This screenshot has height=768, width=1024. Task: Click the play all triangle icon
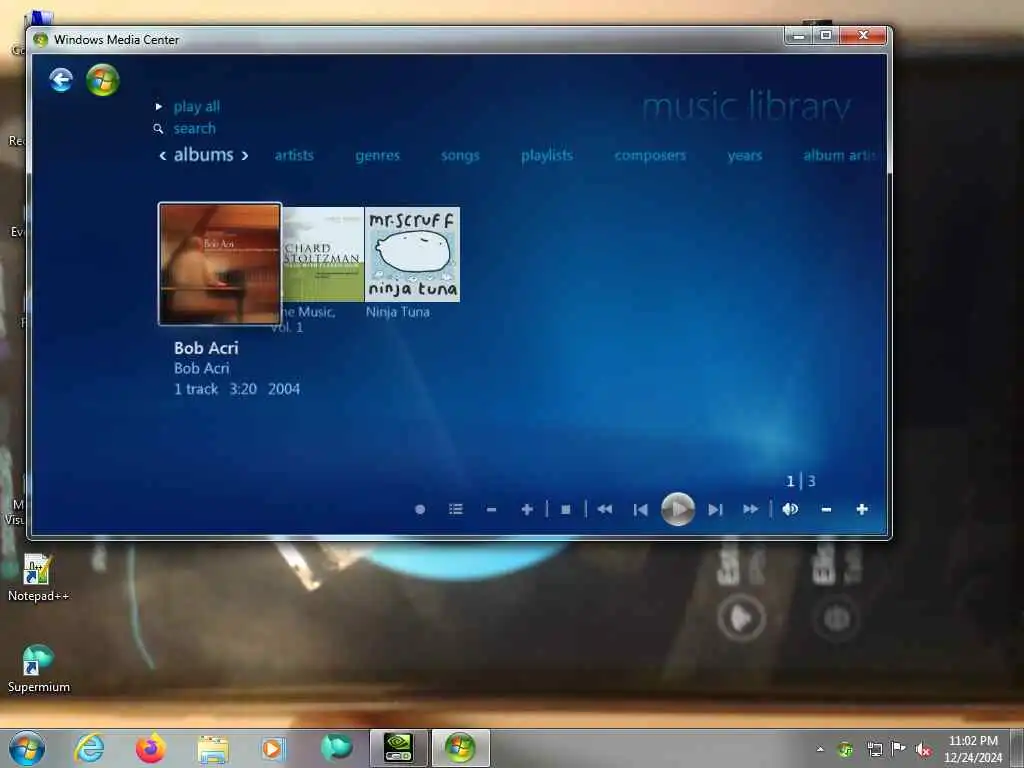pyautogui.click(x=159, y=106)
